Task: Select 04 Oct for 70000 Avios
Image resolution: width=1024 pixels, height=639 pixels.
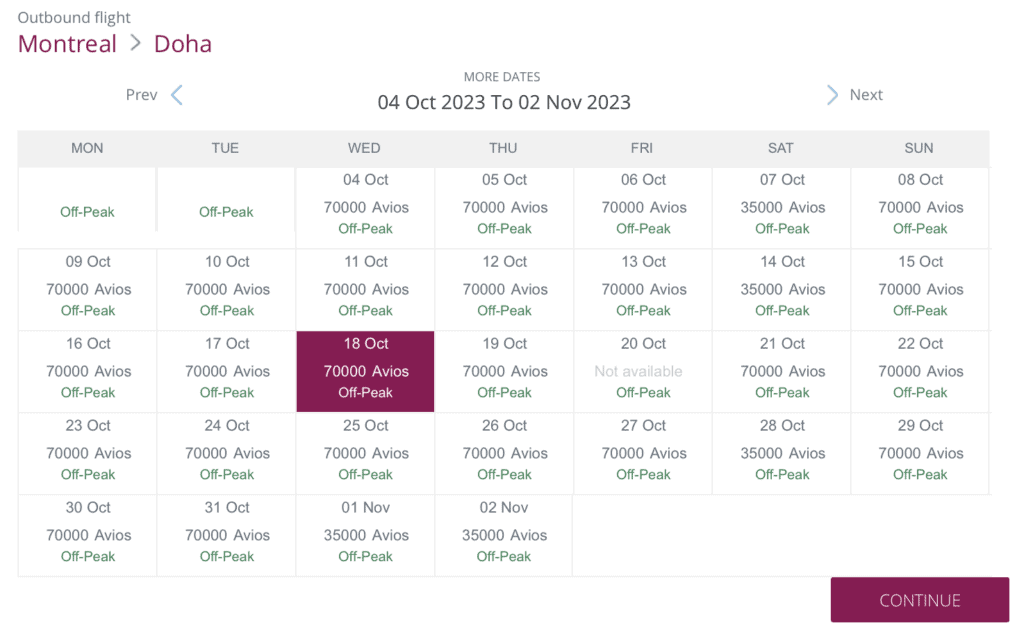Action: pos(365,207)
